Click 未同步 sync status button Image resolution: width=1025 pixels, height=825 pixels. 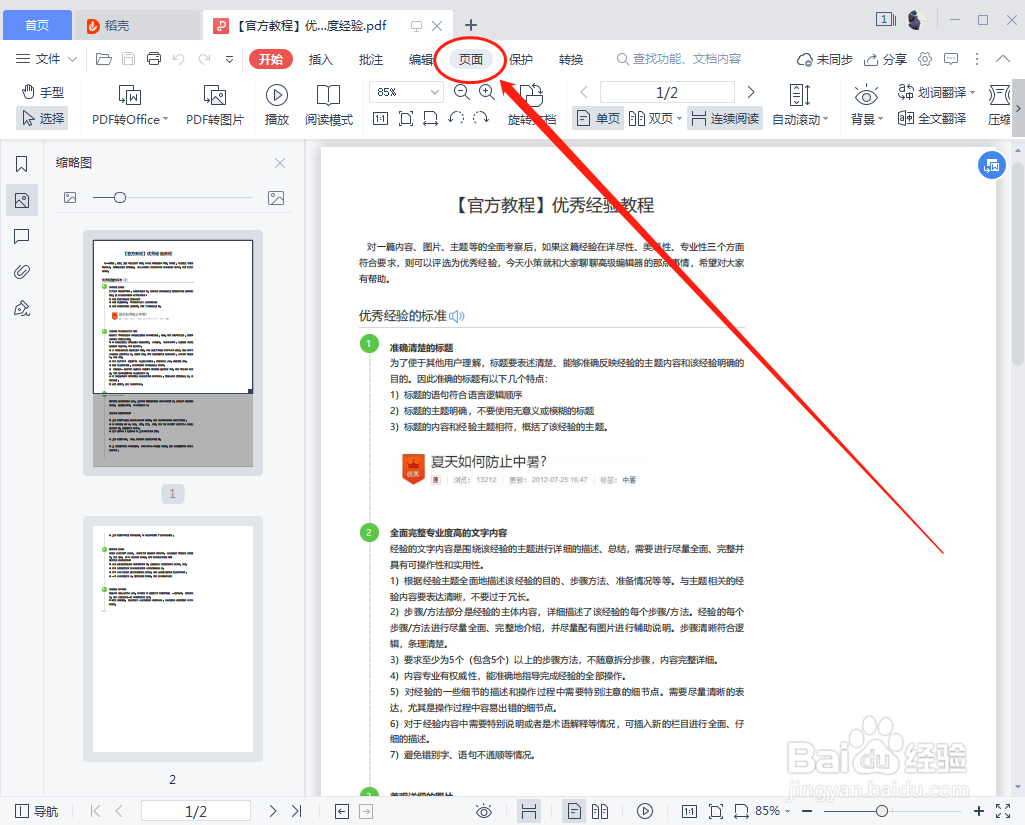click(x=825, y=59)
